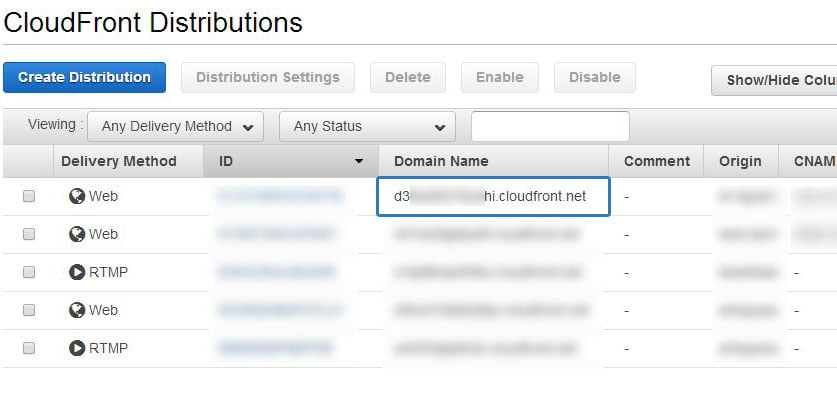The height and width of the screenshot is (415, 837).
Task: Select the first distribution's checkbox
Action: tap(29, 197)
